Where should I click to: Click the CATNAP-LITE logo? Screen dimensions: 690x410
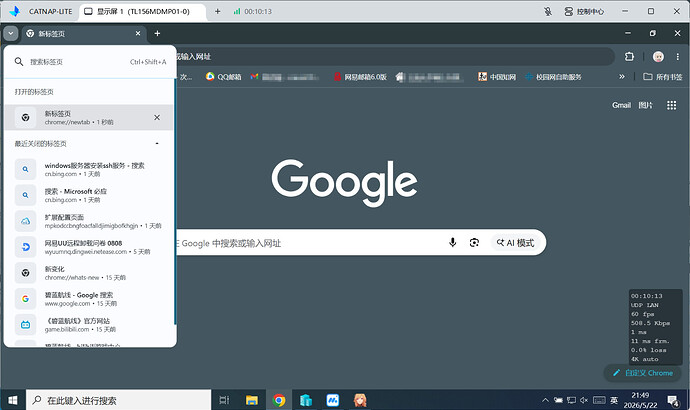(15, 11)
